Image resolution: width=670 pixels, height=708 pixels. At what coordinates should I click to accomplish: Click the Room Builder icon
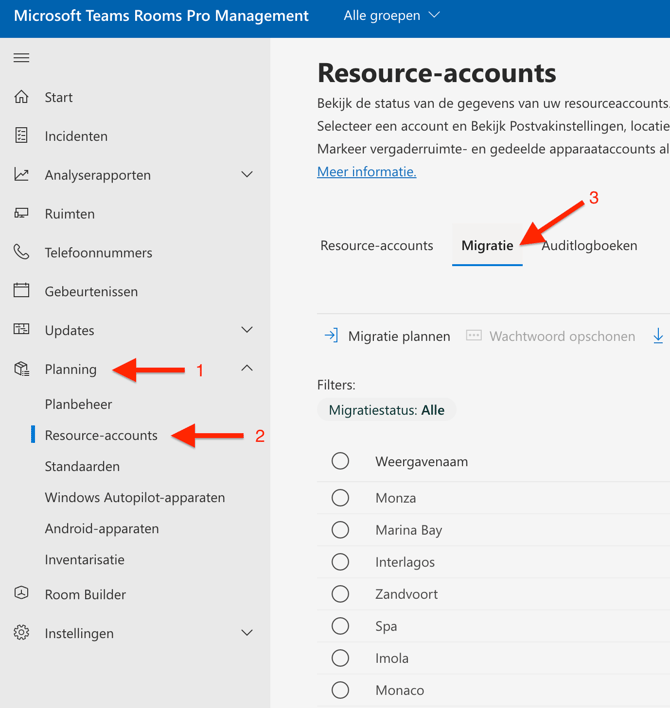click(x=21, y=593)
